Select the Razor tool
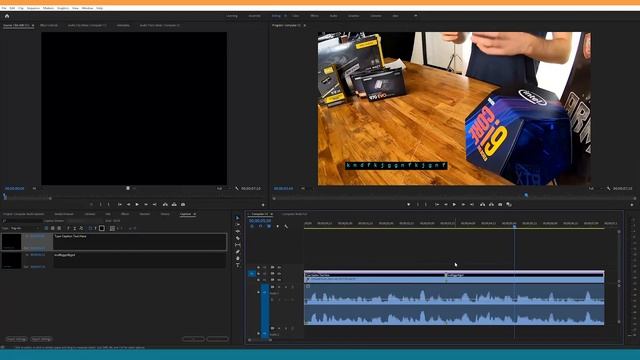Viewport: 640px width, 360px height. point(238,238)
